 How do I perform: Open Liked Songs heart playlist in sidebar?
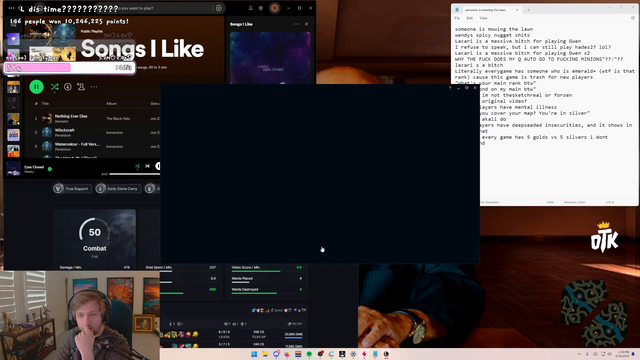coord(13,39)
